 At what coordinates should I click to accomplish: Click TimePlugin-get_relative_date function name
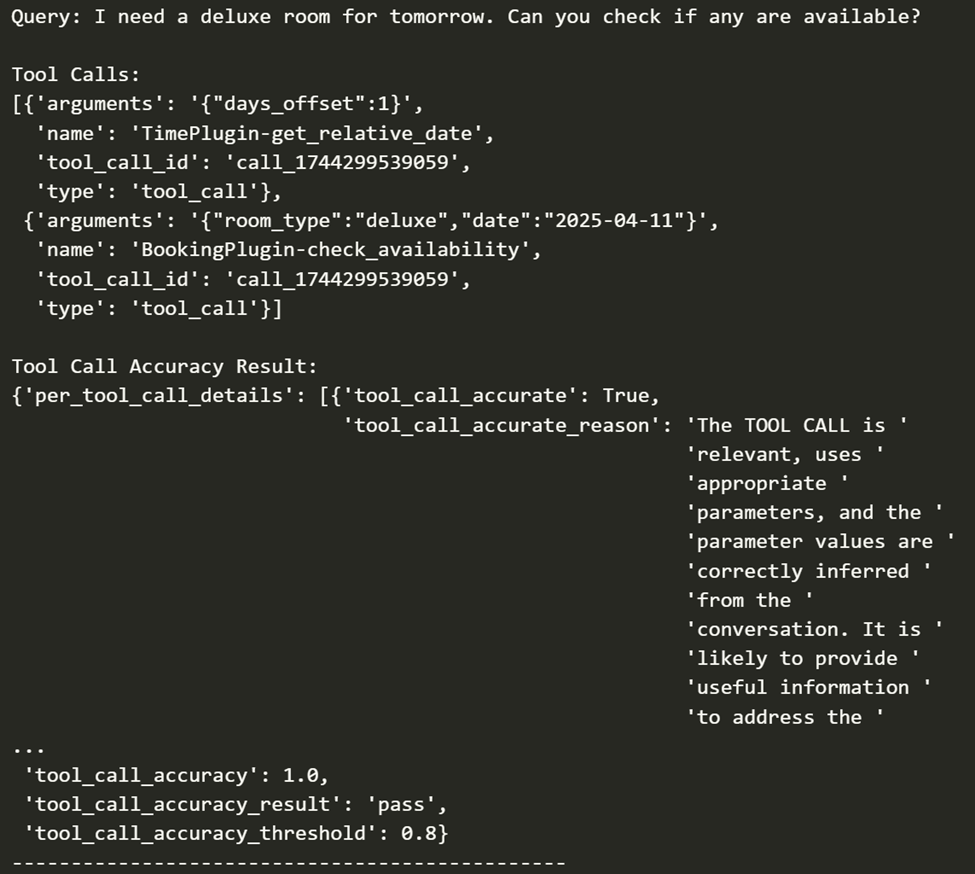tap(306, 133)
